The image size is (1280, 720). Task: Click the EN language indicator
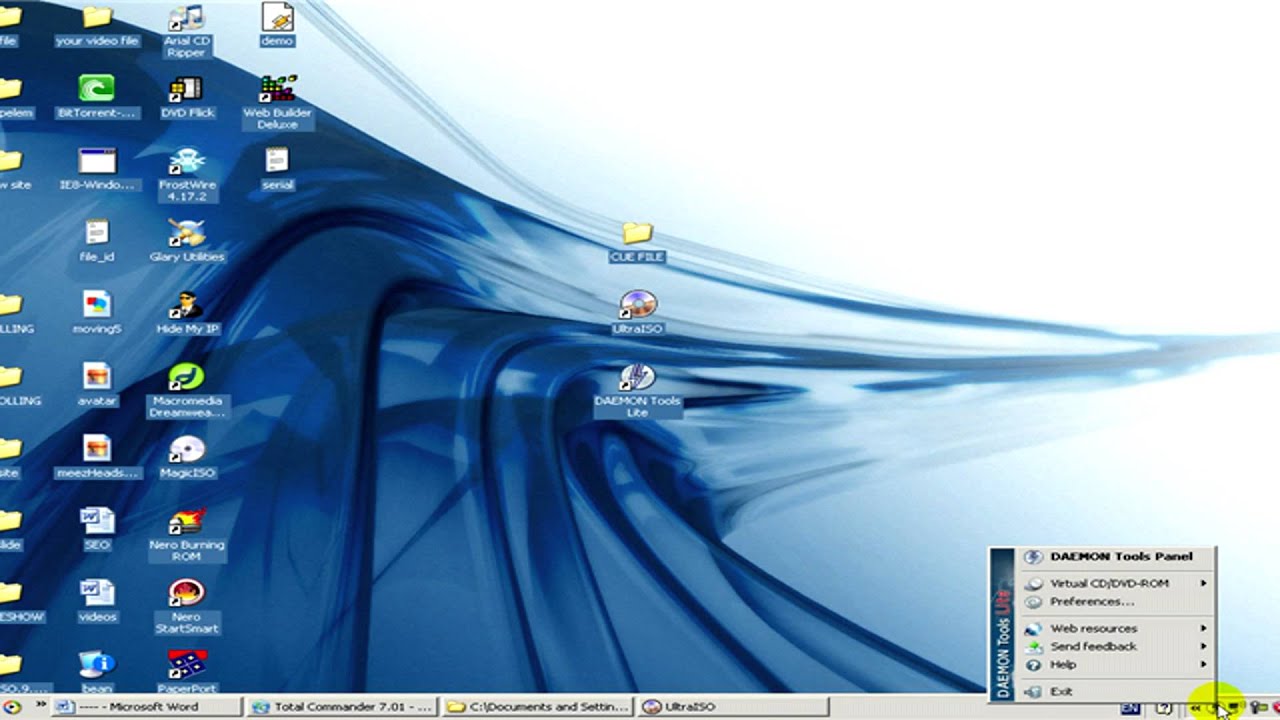[1130, 708]
